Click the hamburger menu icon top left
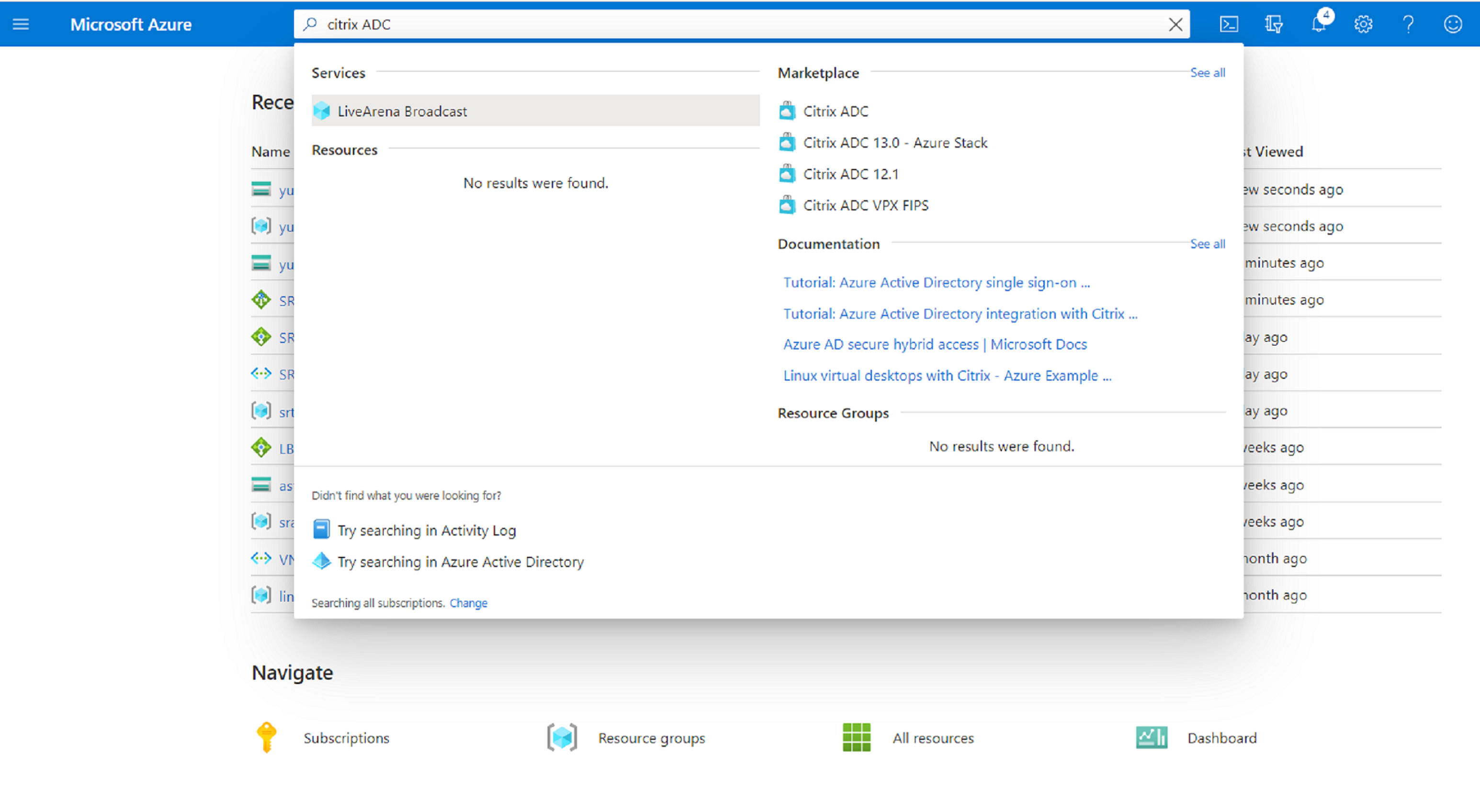Image resolution: width=1480 pixels, height=812 pixels. click(x=21, y=24)
